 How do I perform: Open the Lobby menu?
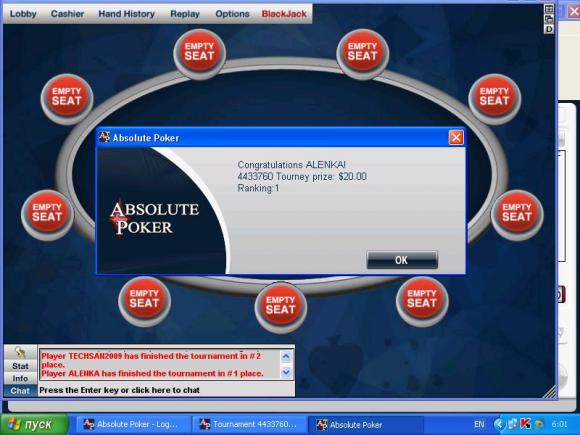click(x=23, y=14)
